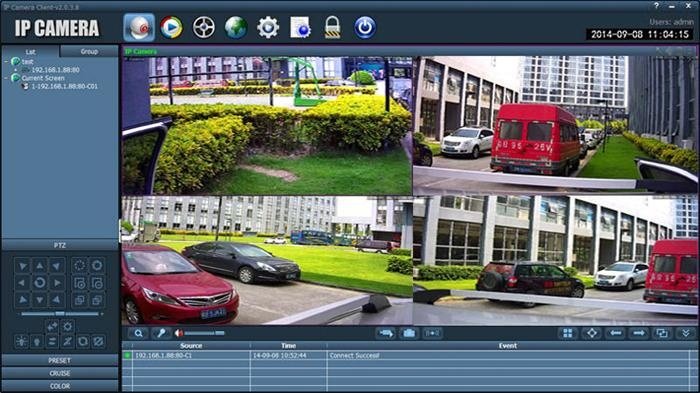
Task: Lock the client with padlock icon
Action: click(x=333, y=28)
